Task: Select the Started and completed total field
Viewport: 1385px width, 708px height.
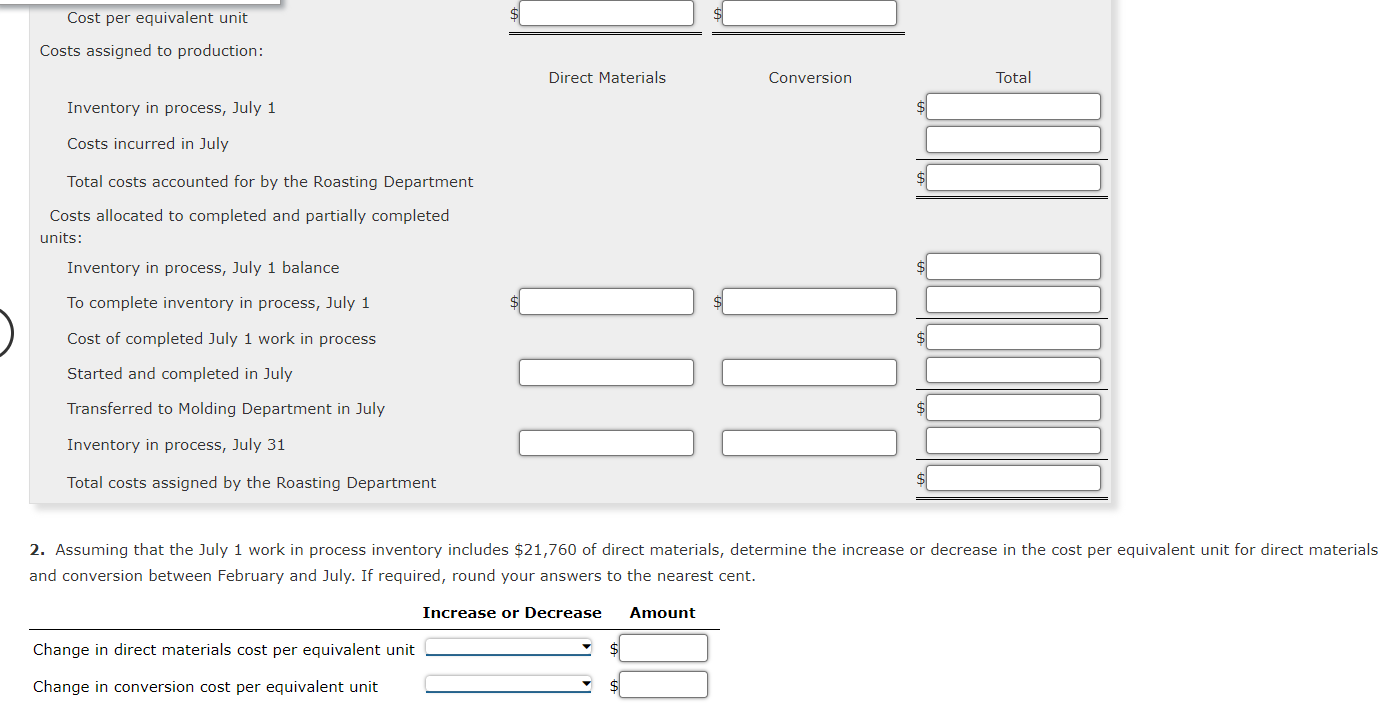Action: coord(1013,370)
